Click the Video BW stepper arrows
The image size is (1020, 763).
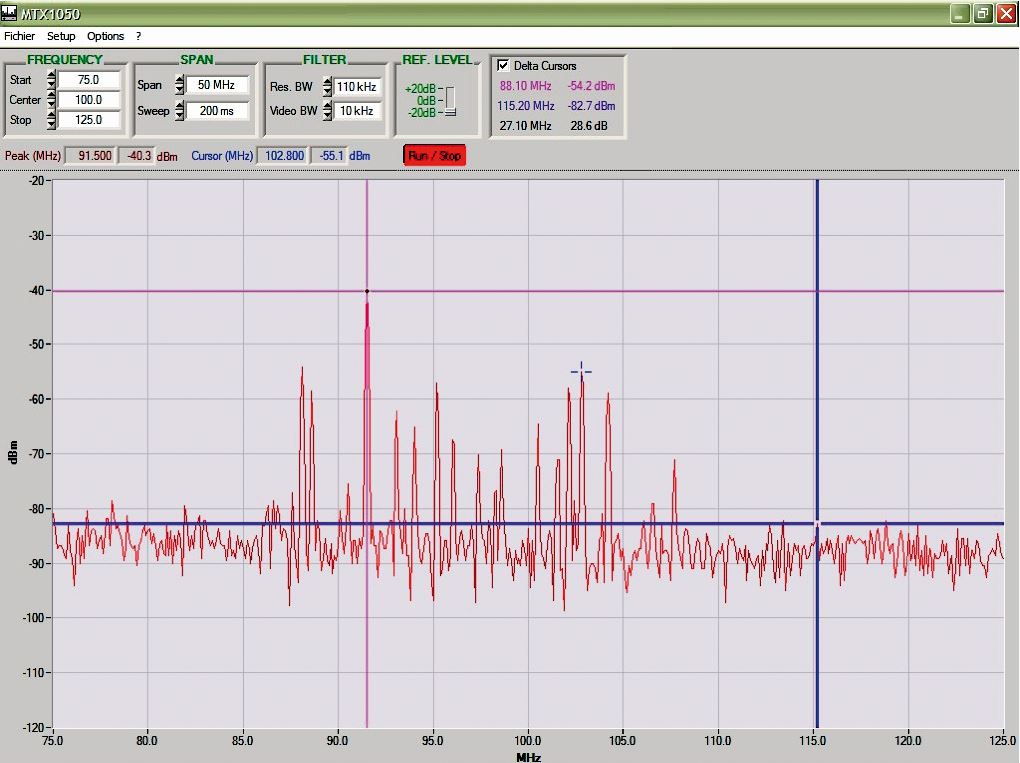(x=327, y=111)
